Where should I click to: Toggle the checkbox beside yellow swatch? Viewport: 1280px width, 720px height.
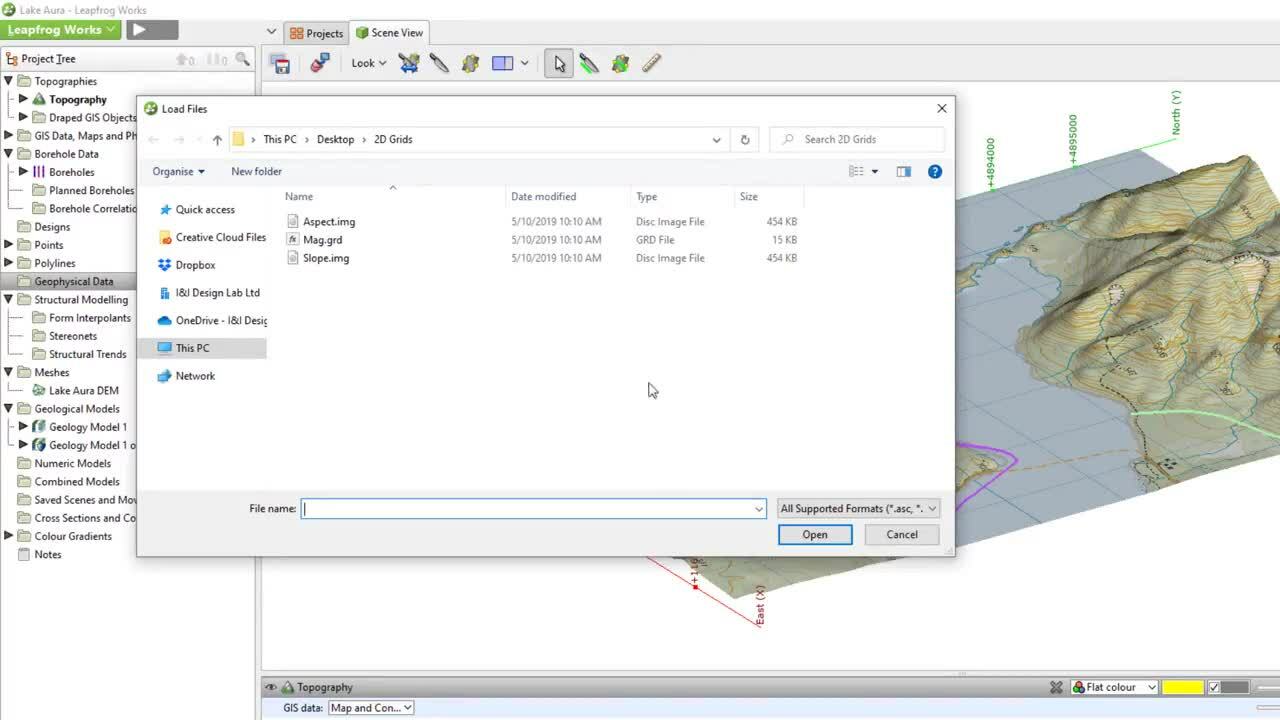tap(1214, 687)
